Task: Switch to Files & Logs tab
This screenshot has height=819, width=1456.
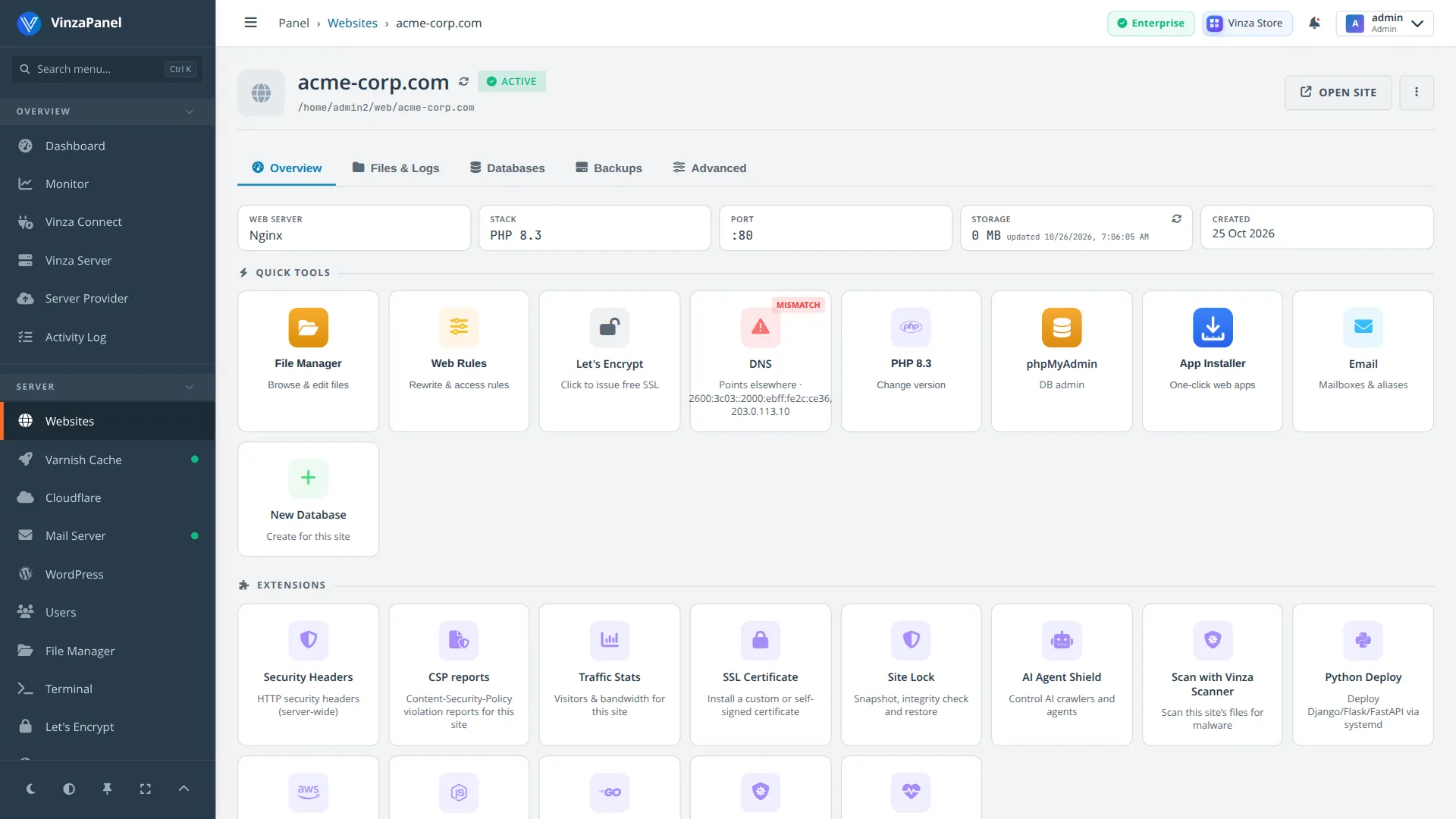Action: (x=396, y=168)
